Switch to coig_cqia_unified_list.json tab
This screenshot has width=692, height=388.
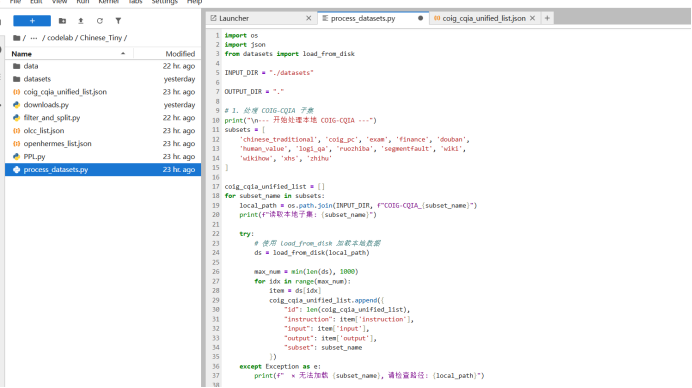(x=484, y=19)
